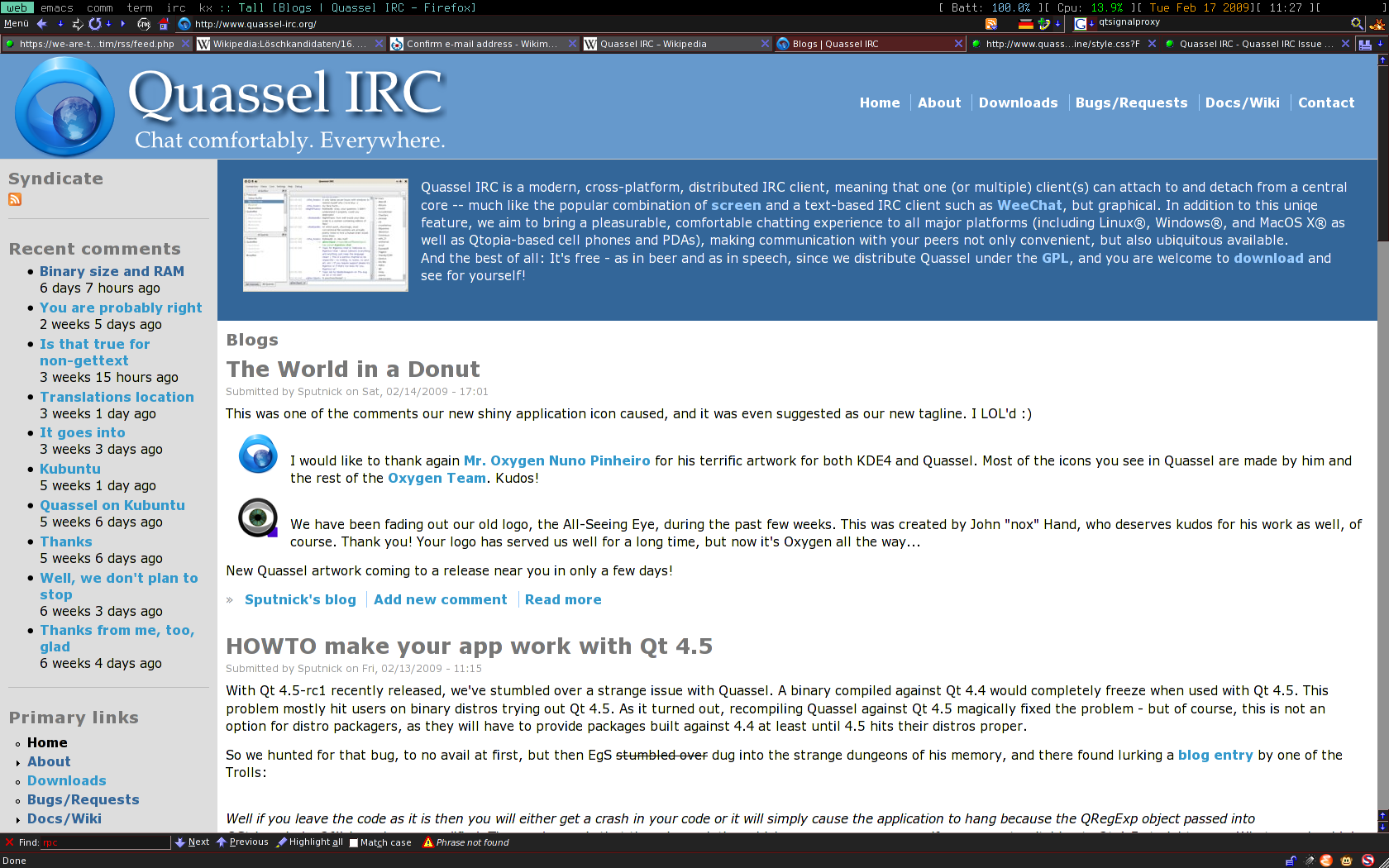Click the old All-Seeing Eye logo
Image resolution: width=1389 pixels, height=868 pixels.
[258, 518]
